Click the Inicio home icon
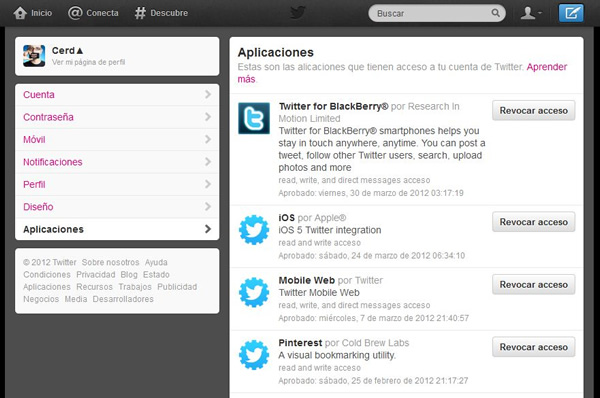 coord(20,13)
